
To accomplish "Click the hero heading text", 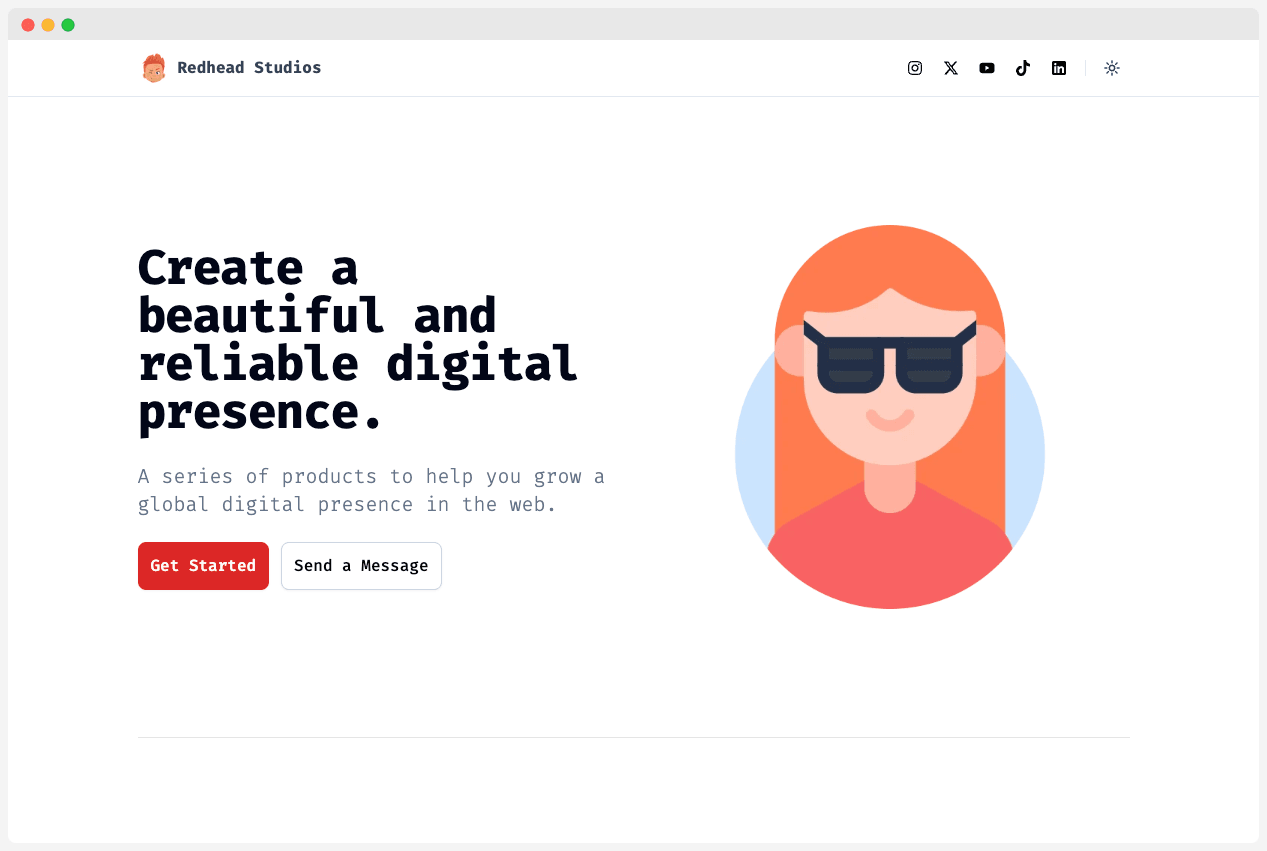I will 357,340.
